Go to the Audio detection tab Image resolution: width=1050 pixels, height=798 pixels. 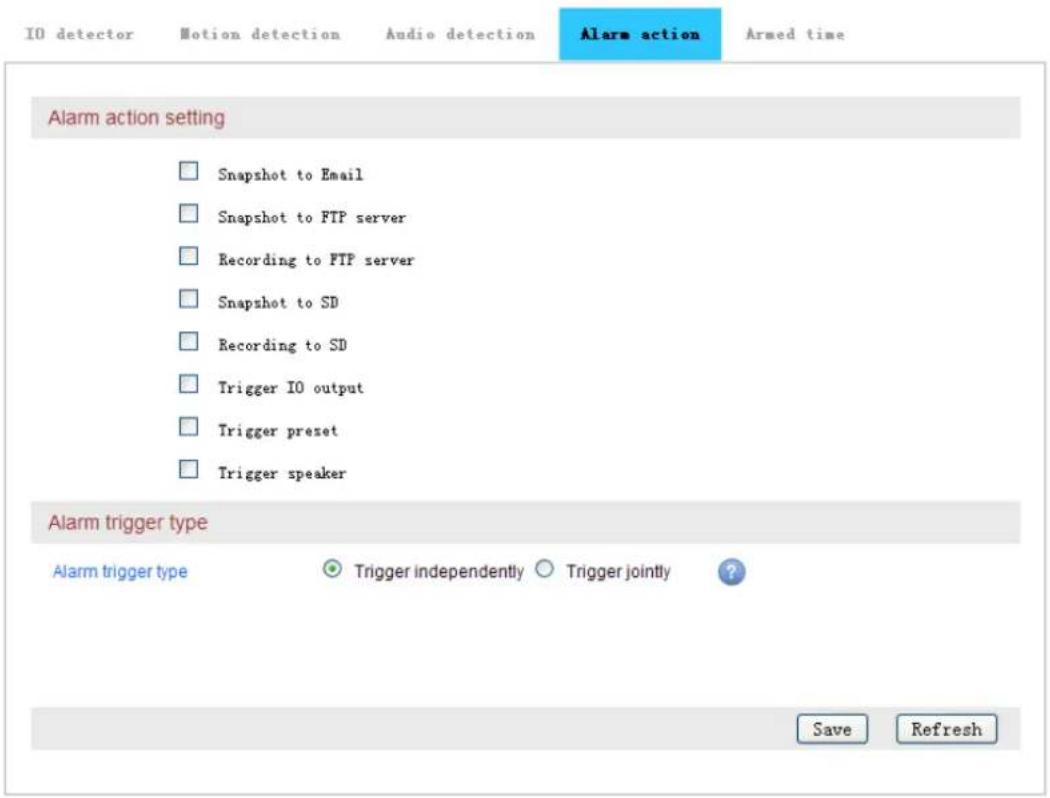click(x=460, y=33)
